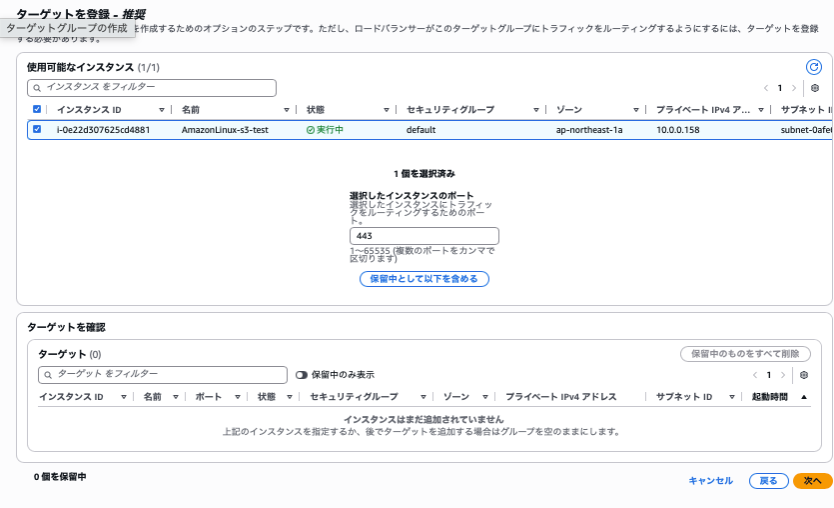Sort targets table by 起動時間 arrow
Viewport: 834px width, 508px height.
[804, 397]
